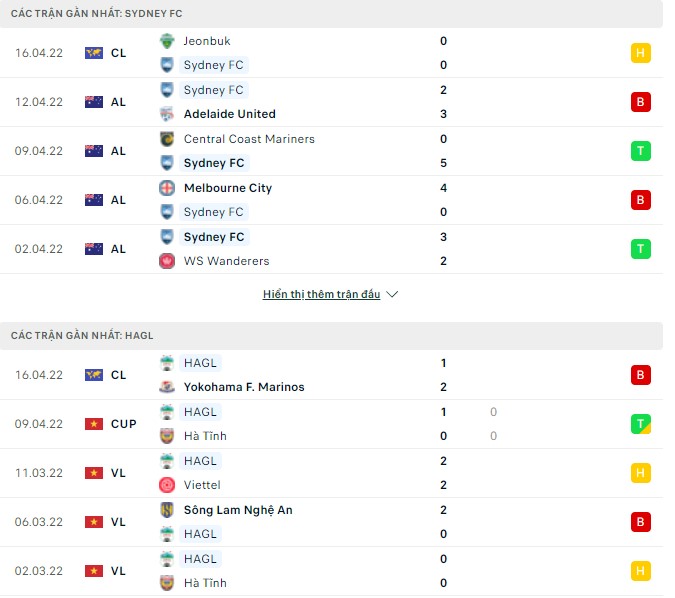The height and width of the screenshot is (598, 675).
Task: Click the Adelaide United club crest
Action: tap(167, 114)
